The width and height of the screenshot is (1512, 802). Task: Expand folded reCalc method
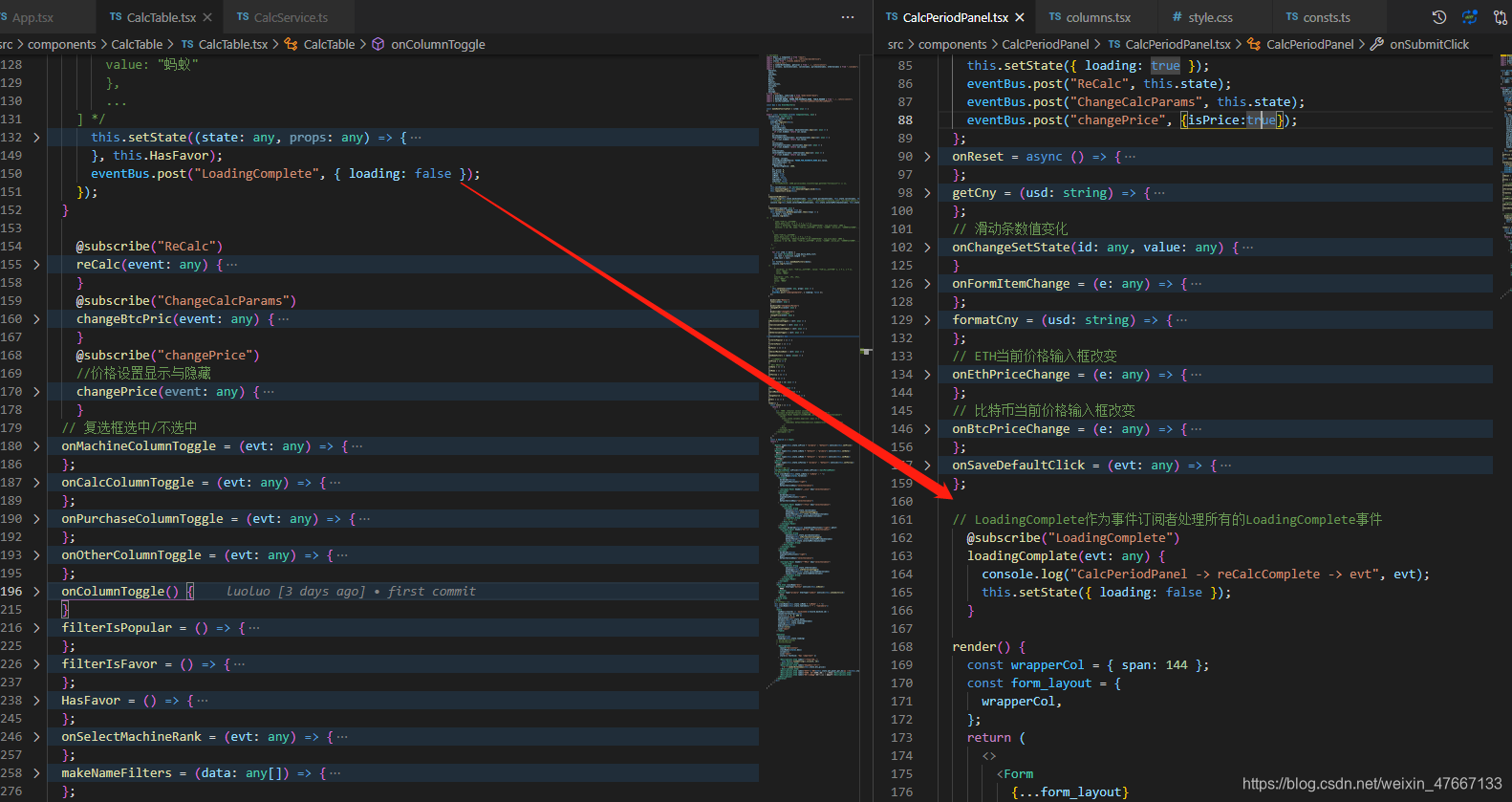click(x=36, y=265)
